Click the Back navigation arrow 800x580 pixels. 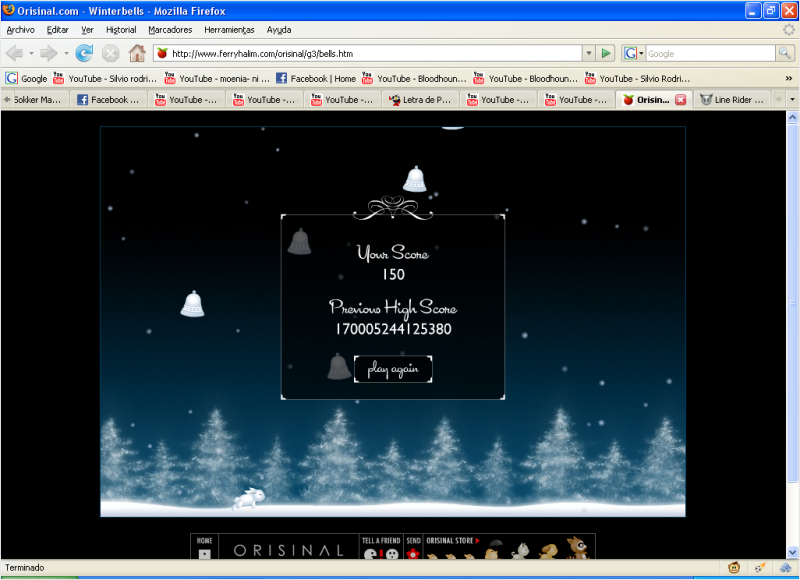coord(15,53)
